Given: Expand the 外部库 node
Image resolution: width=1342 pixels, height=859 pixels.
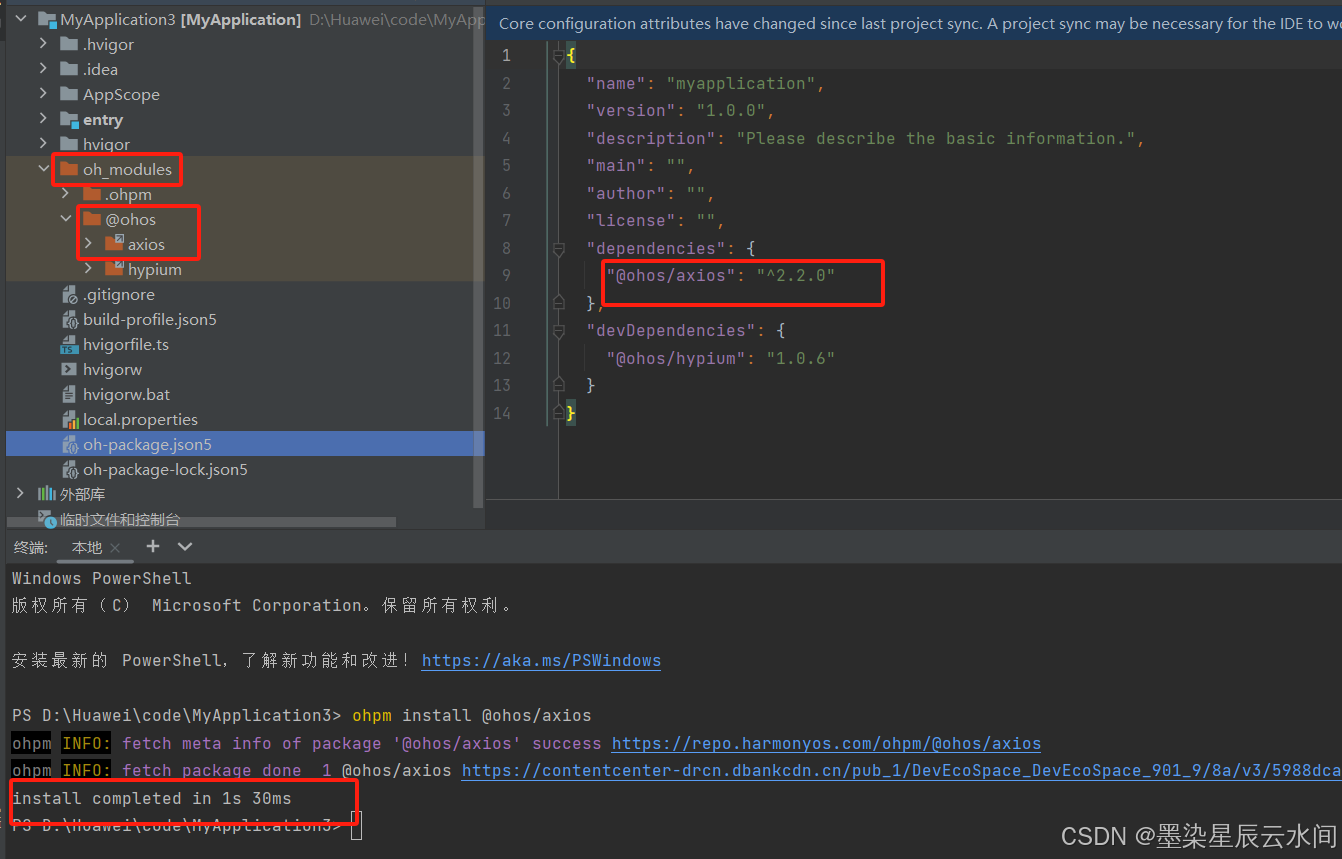Looking at the screenshot, I should click(x=21, y=494).
